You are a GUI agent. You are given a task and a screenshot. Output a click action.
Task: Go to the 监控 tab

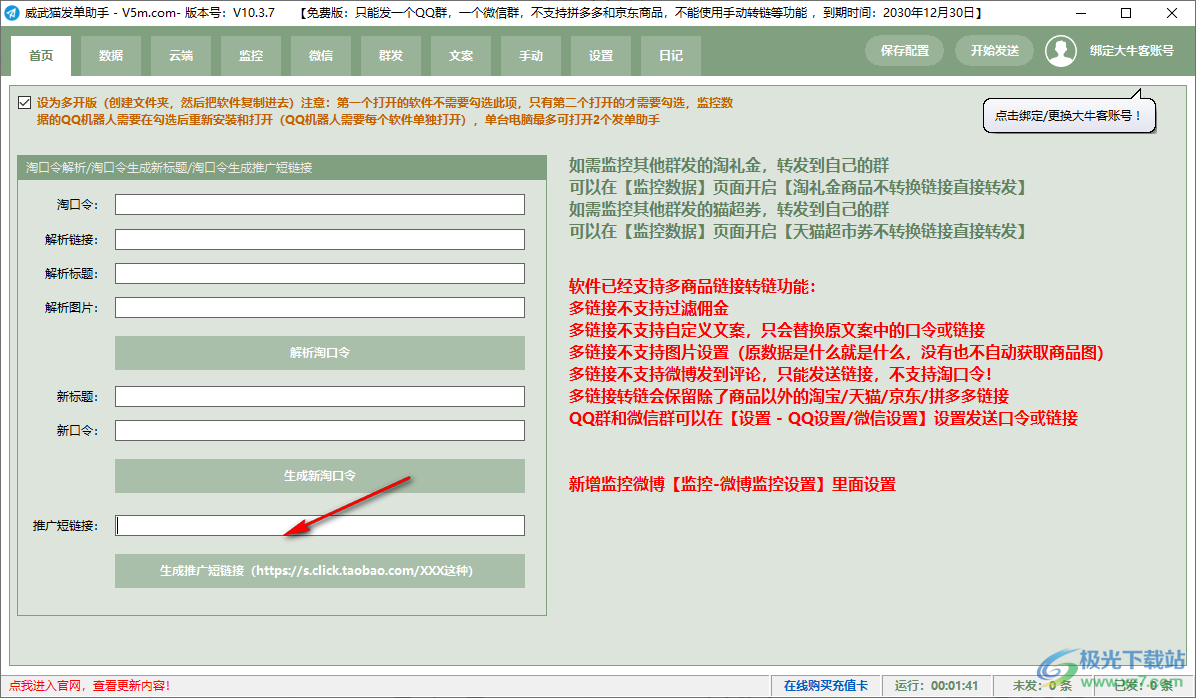[x=251, y=56]
